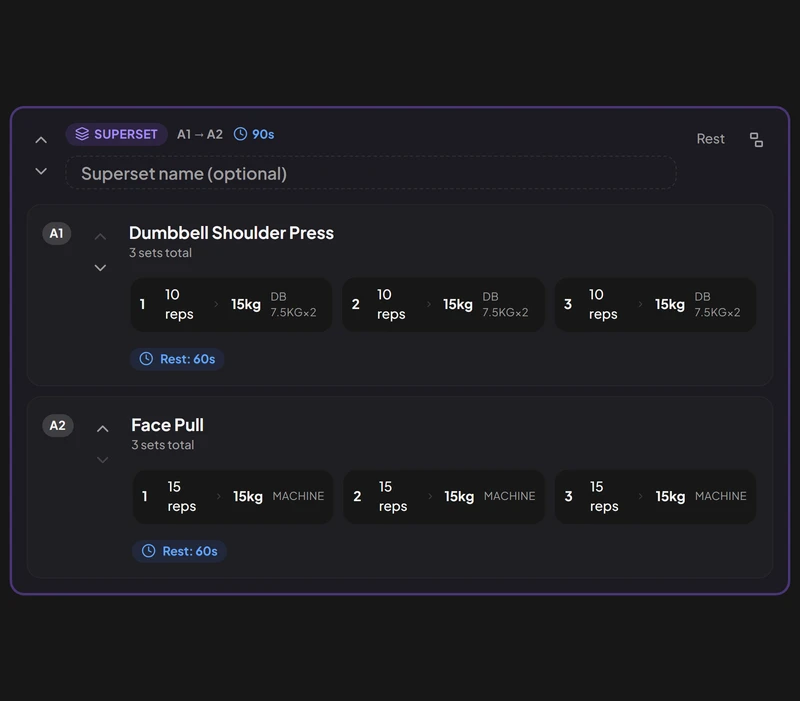Move superset up with top chevron

[x=41, y=140]
